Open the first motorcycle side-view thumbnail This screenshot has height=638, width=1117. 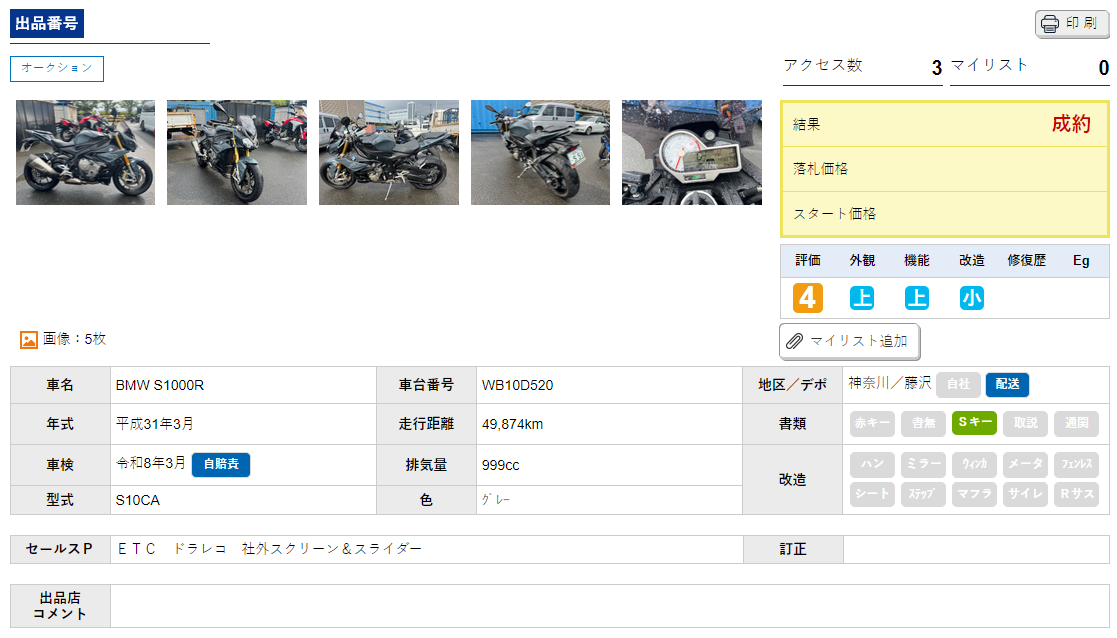(85, 152)
